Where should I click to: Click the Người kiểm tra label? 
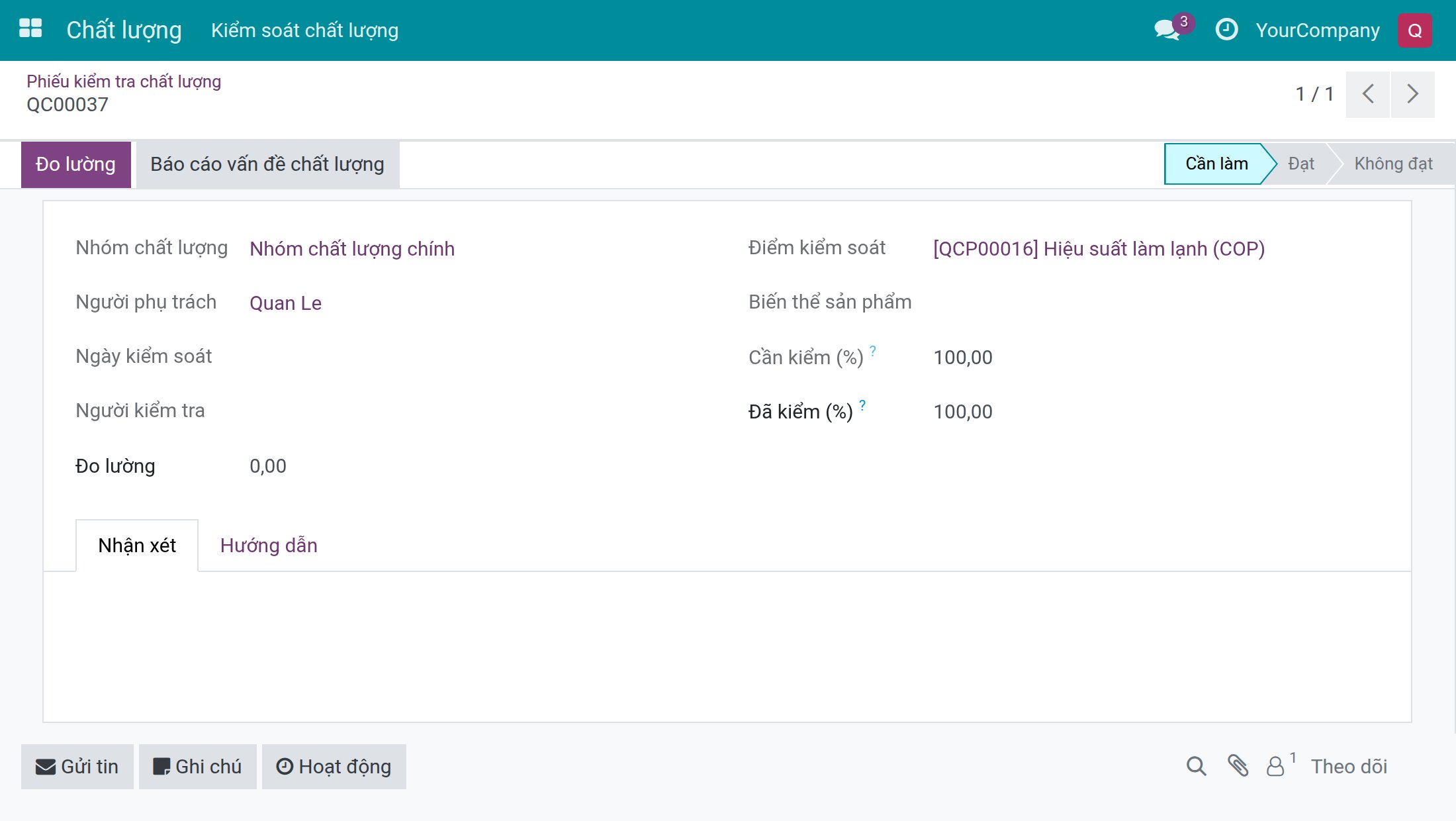click(x=140, y=410)
